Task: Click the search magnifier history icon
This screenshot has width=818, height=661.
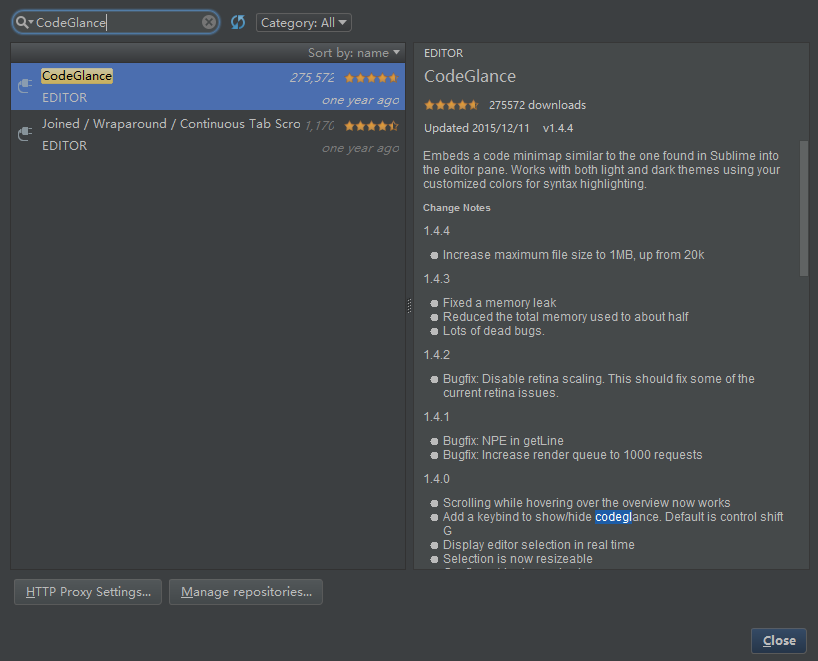Action: 24,22
